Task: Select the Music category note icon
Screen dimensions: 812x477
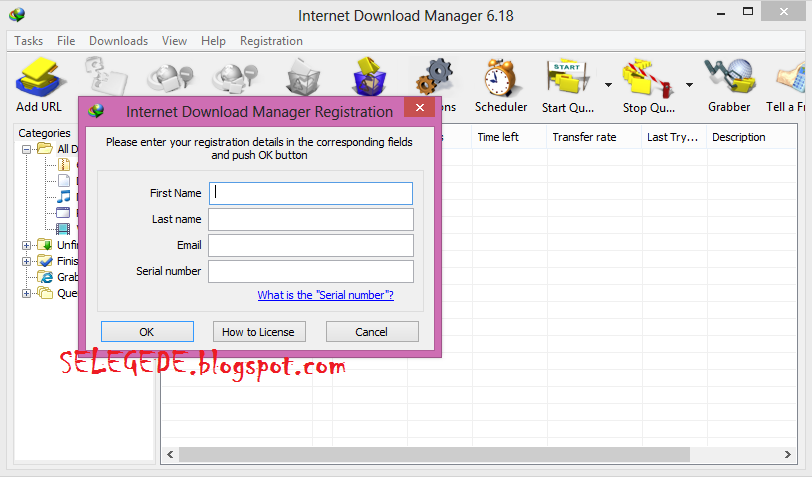Action: [64, 196]
